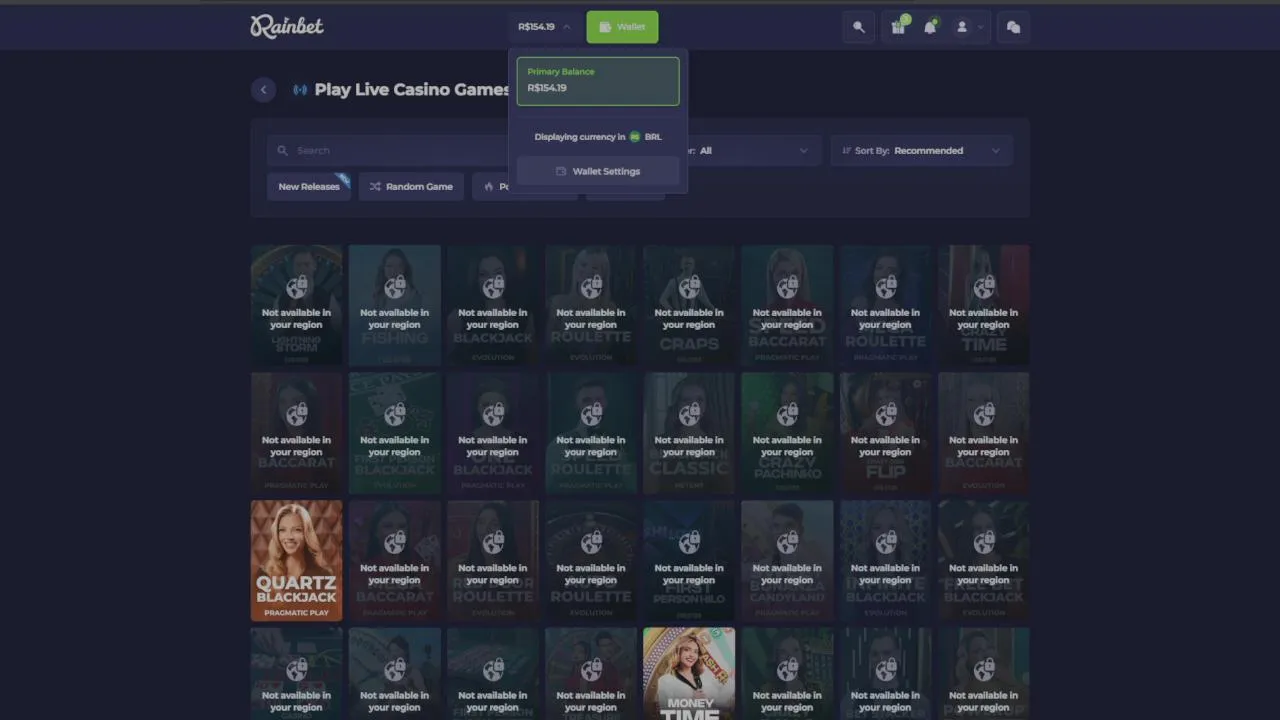The height and width of the screenshot is (720, 1280).
Task: Click 'Play Live Casino Games' heading
Action: [412, 90]
